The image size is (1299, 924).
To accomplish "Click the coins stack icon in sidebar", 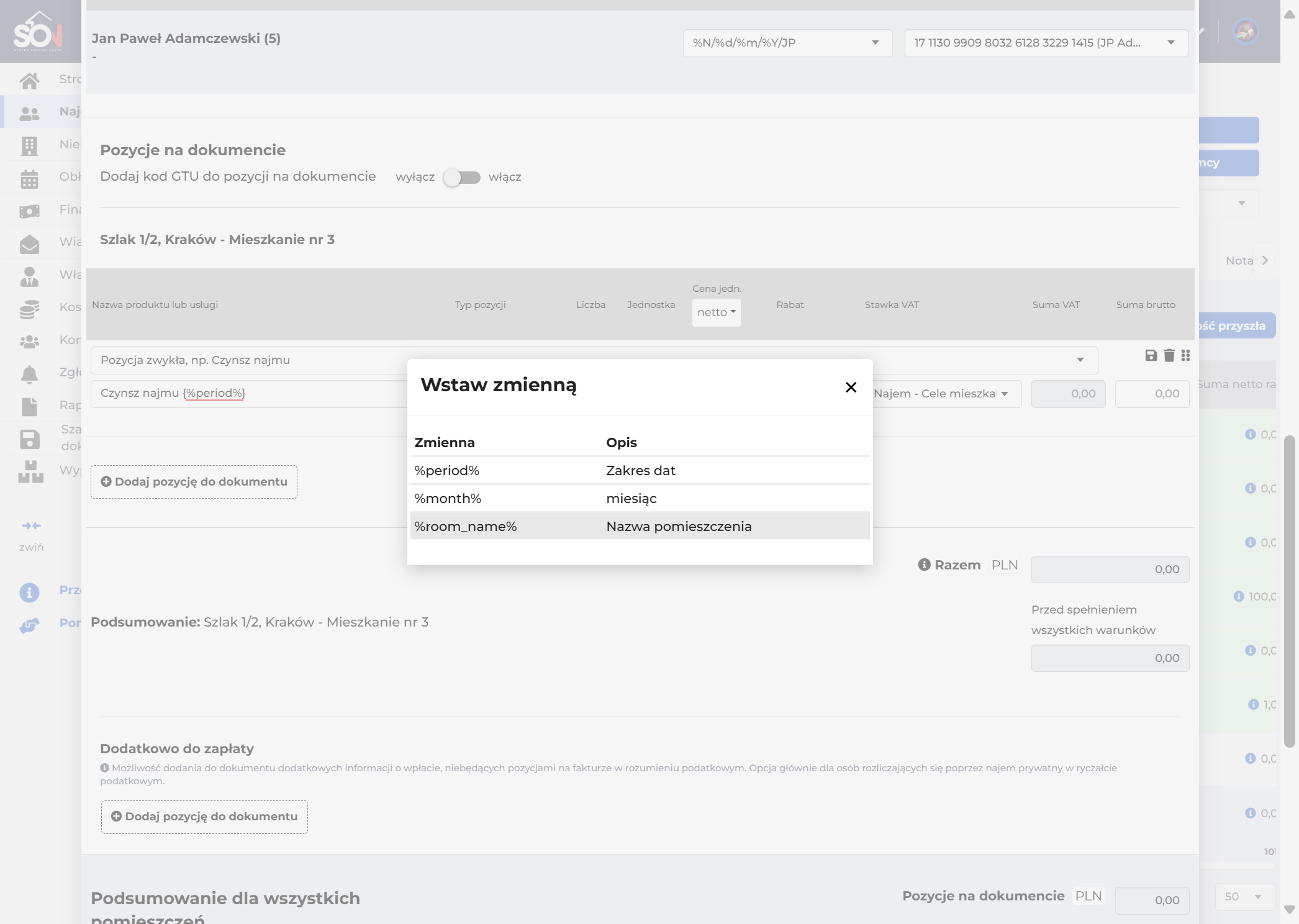I will pos(29,309).
